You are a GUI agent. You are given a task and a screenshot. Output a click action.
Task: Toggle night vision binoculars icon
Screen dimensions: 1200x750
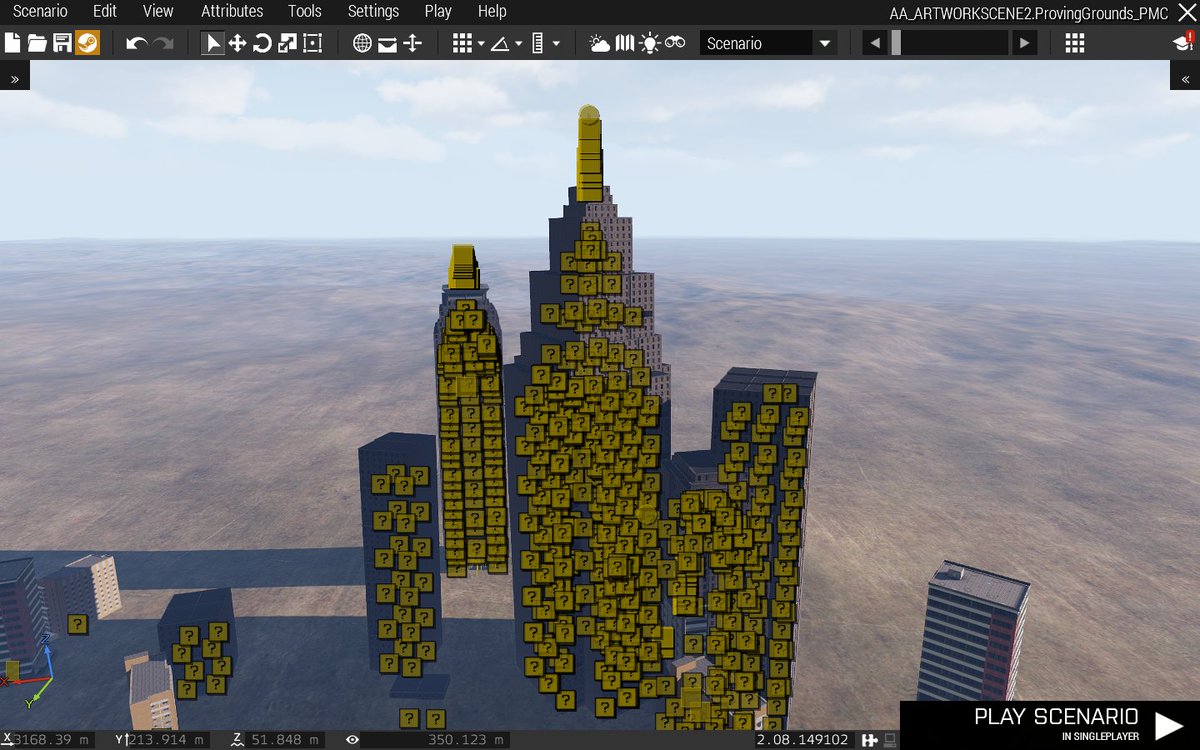675,43
